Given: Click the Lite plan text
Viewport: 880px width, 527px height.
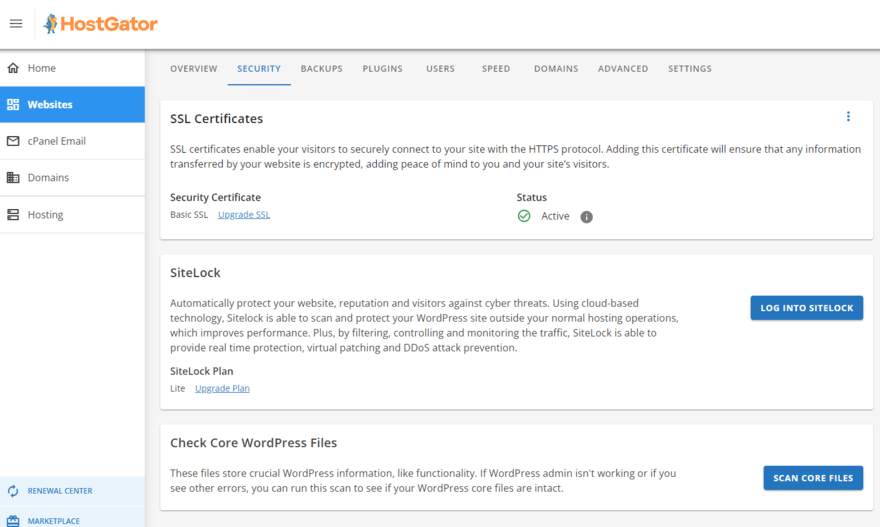Looking at the screenshot, I should pos(177,388).
